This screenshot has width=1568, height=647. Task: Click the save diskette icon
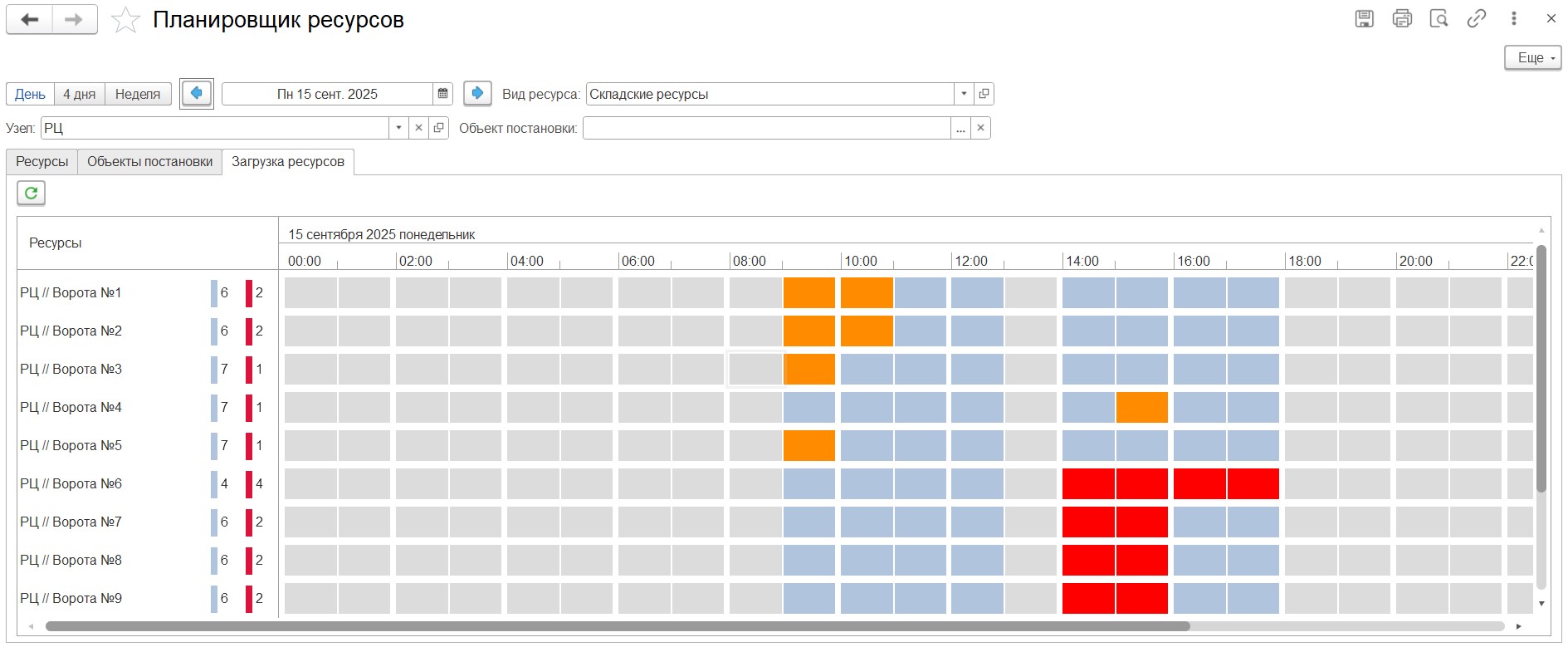[x=1364, y=19]
